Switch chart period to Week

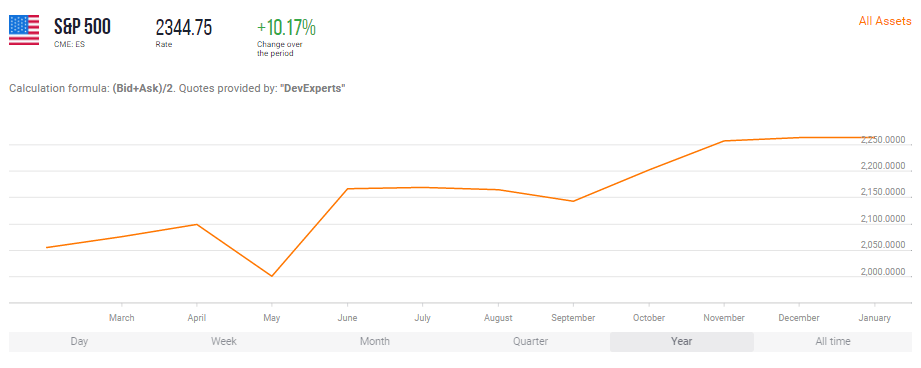click(x=224, y=342)
